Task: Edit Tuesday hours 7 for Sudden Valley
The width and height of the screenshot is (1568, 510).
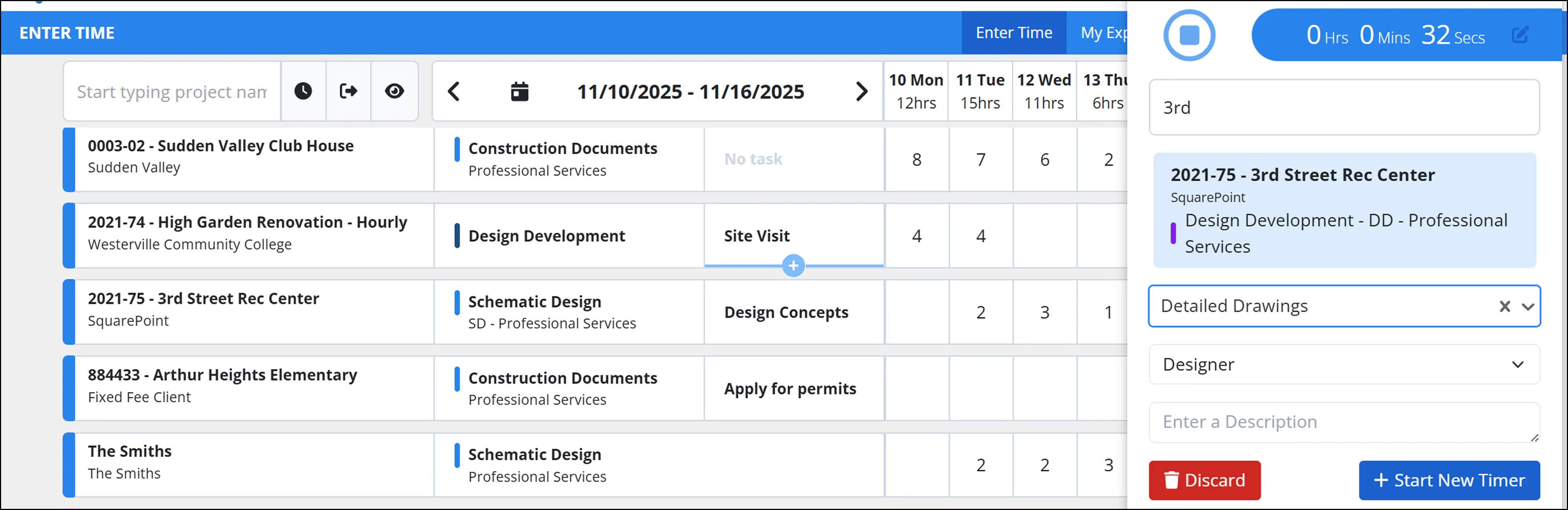Action: [x=981, y=159]
